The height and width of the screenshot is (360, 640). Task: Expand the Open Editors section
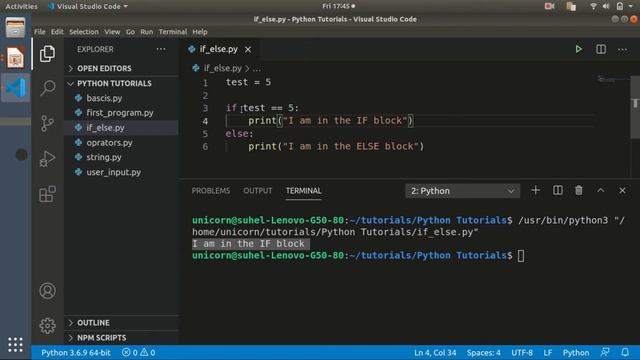pos(121,69)
